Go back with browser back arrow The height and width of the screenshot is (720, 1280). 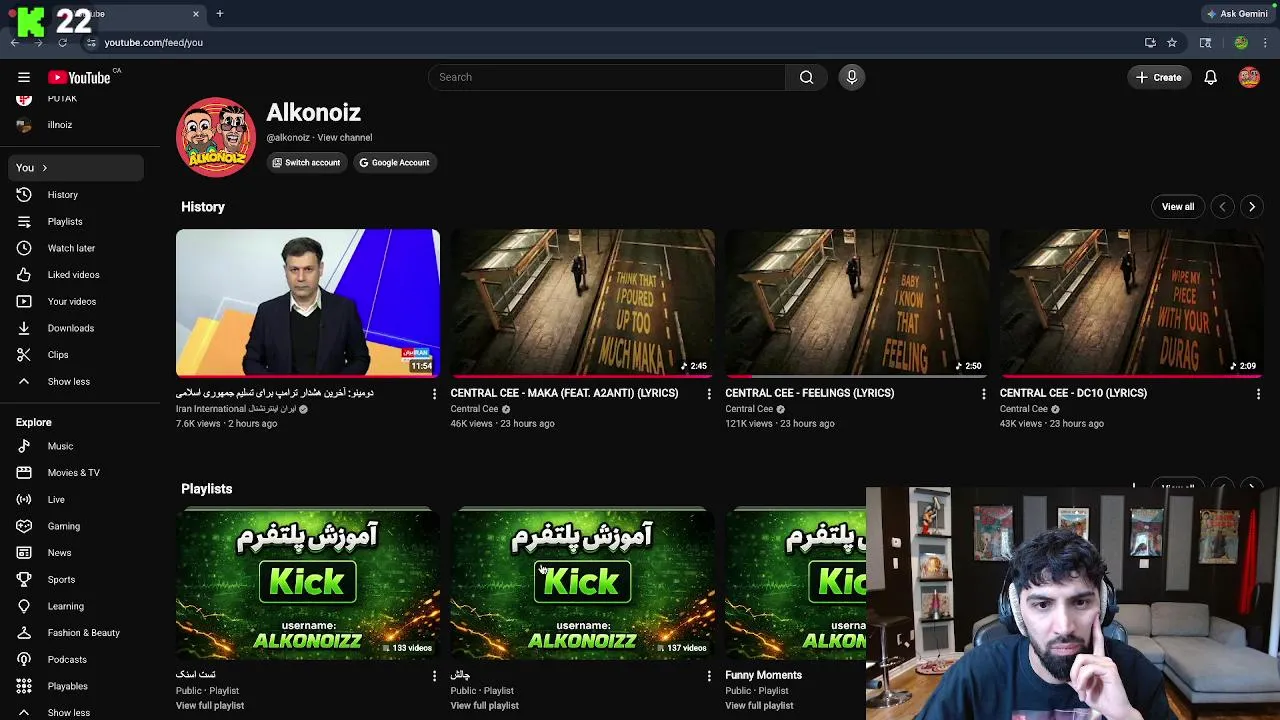click(15, 43)
